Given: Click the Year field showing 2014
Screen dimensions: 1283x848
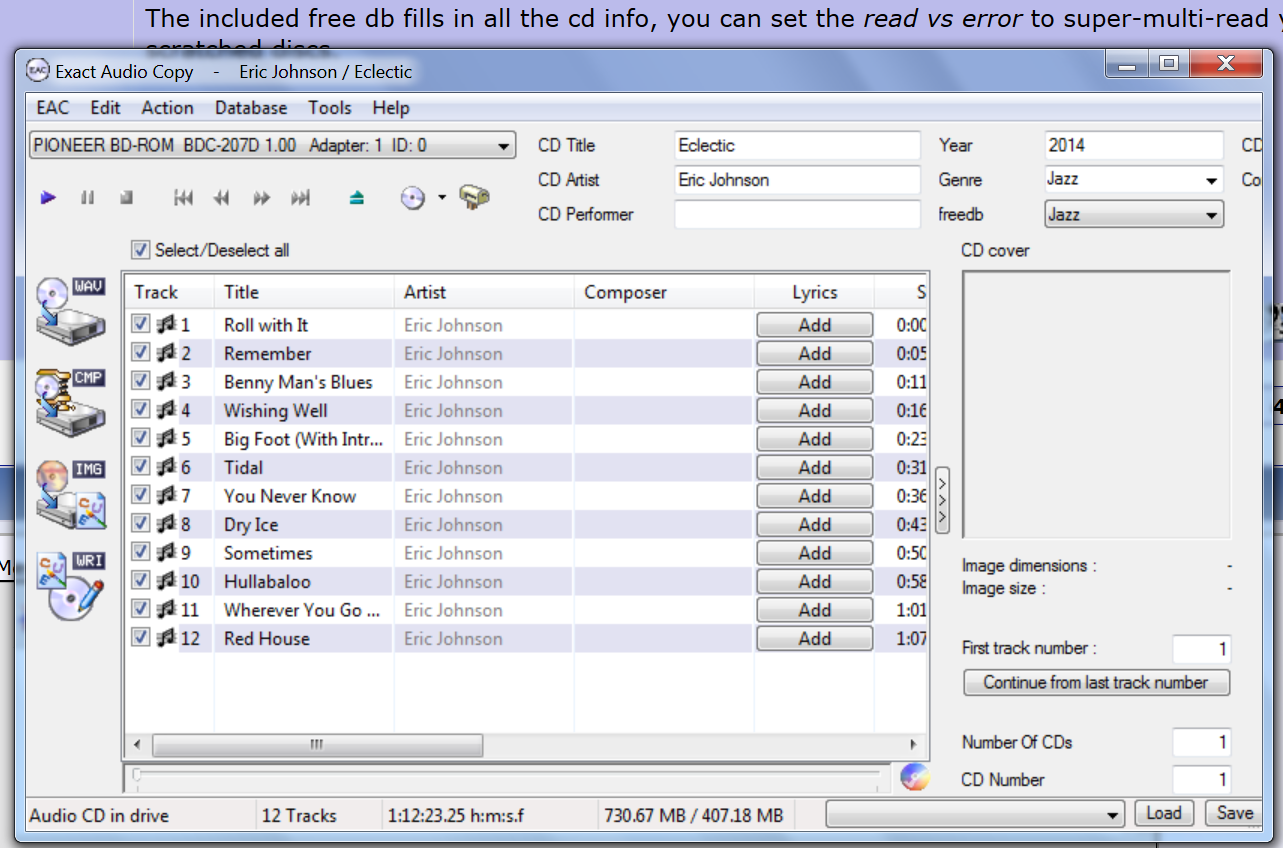Looking at the screenshot, I should [1133, 145].
